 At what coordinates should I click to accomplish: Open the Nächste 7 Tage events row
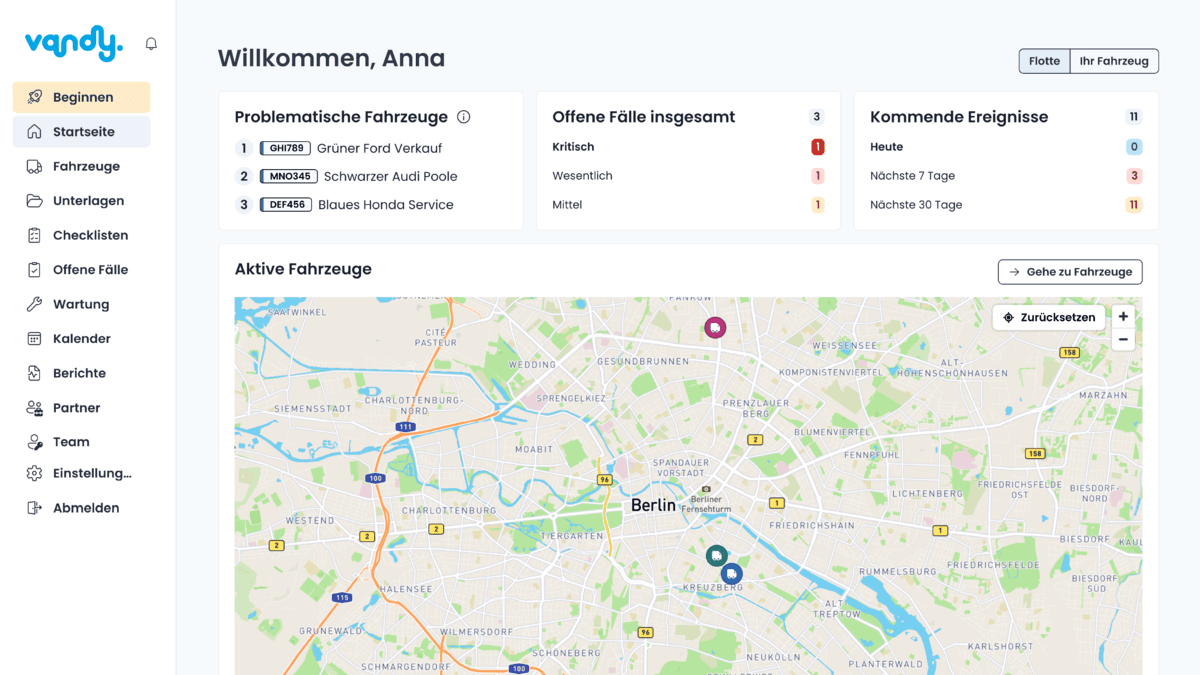[912, 176]
